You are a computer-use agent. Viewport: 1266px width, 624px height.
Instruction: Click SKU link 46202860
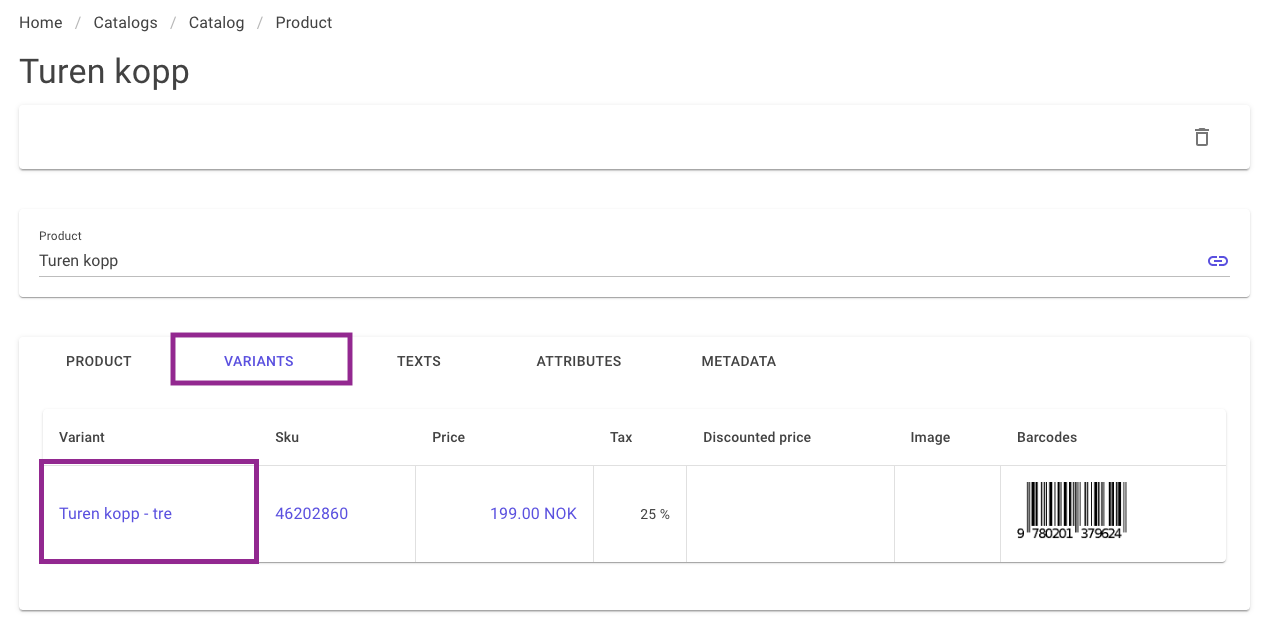(x=312, y=514)
